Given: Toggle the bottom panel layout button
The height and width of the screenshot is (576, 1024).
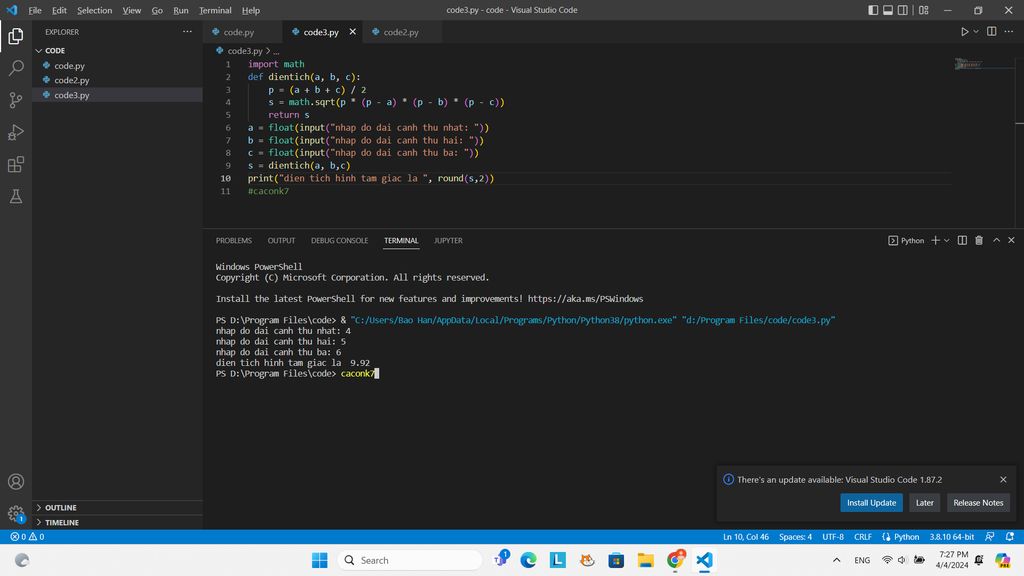Looking at the screenshot, I should coord(888,10).
